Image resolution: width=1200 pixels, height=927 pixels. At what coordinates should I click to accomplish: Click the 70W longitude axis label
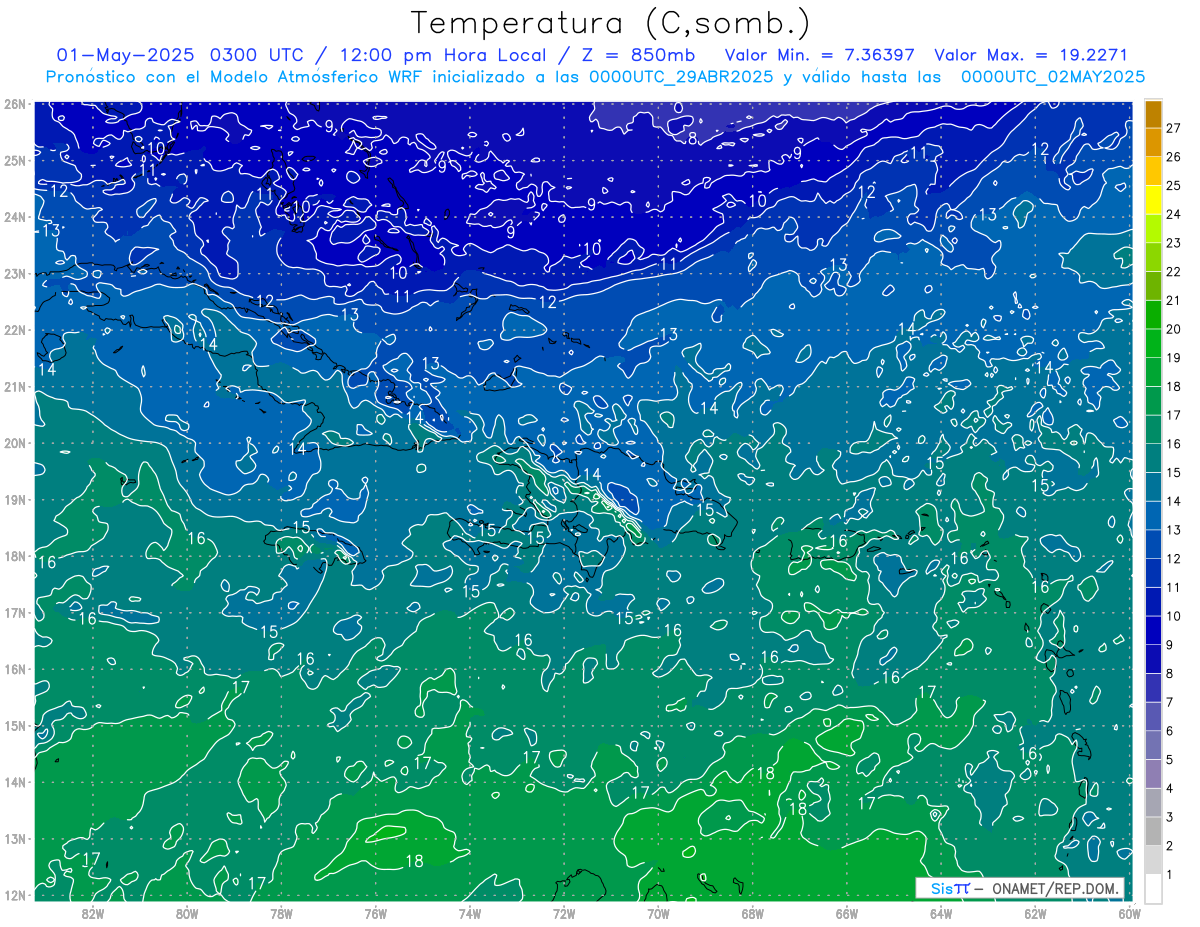coord(658,913)
